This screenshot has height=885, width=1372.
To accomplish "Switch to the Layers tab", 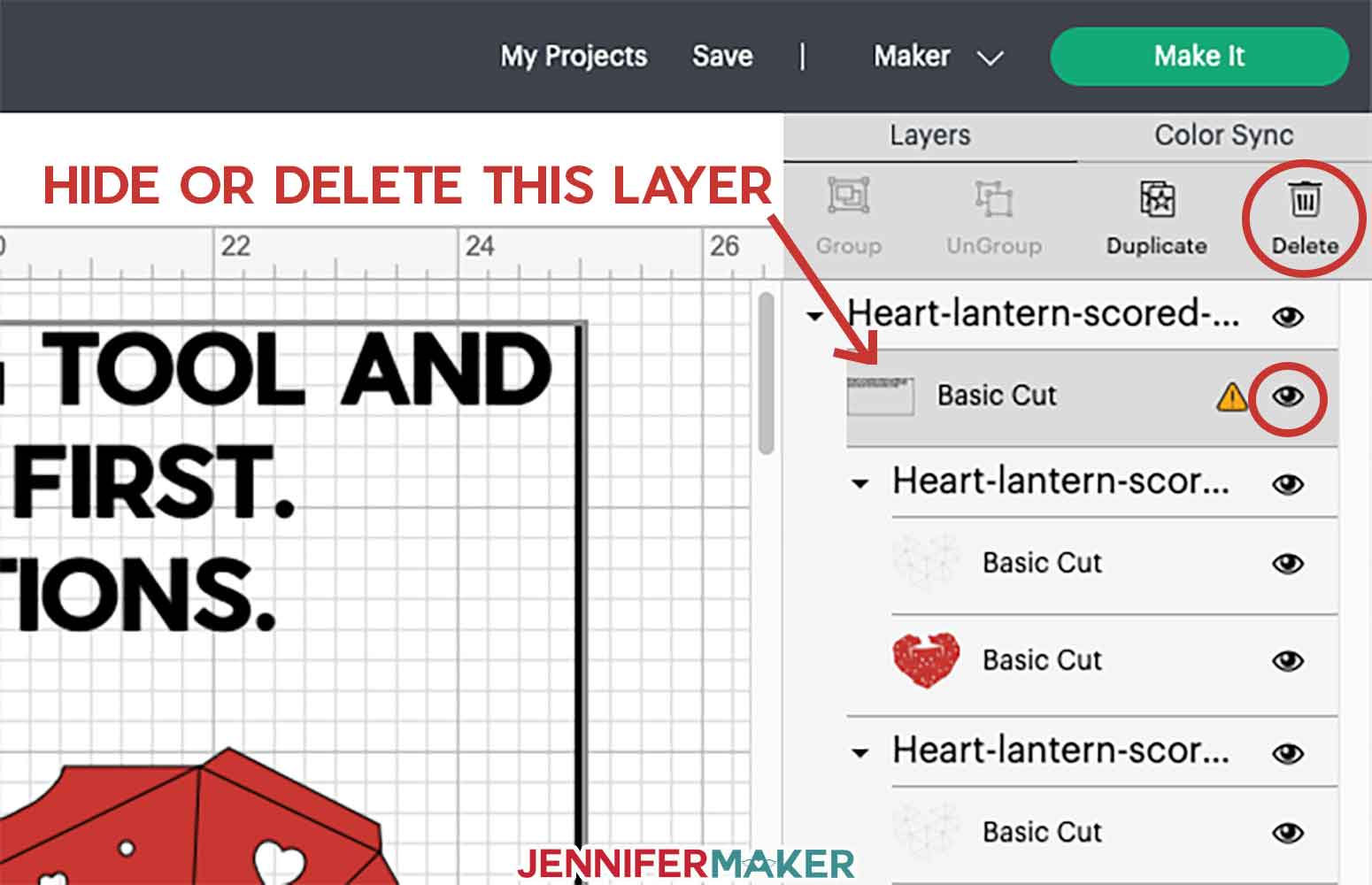I will 929,135.
